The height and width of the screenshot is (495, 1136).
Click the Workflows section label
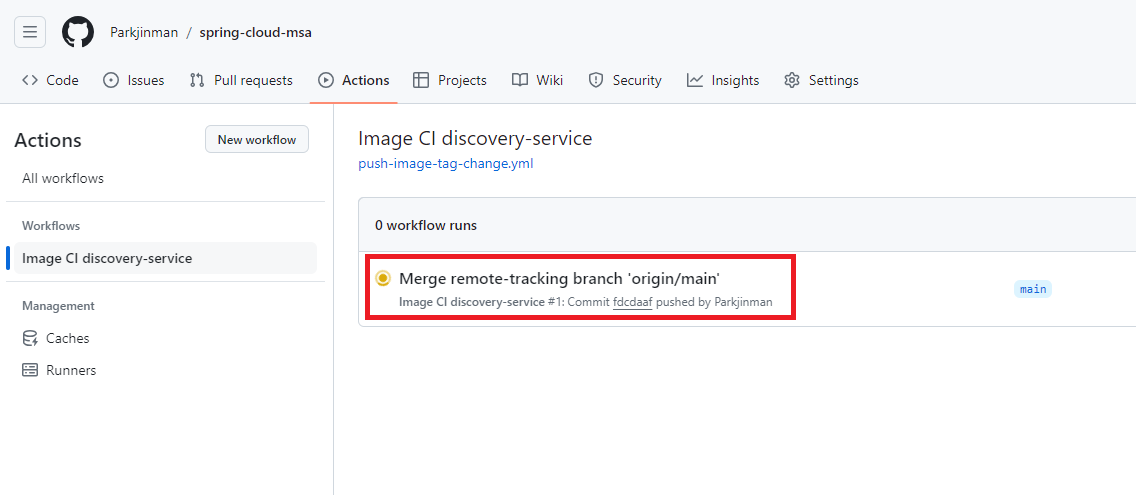[x=51, y=226]
